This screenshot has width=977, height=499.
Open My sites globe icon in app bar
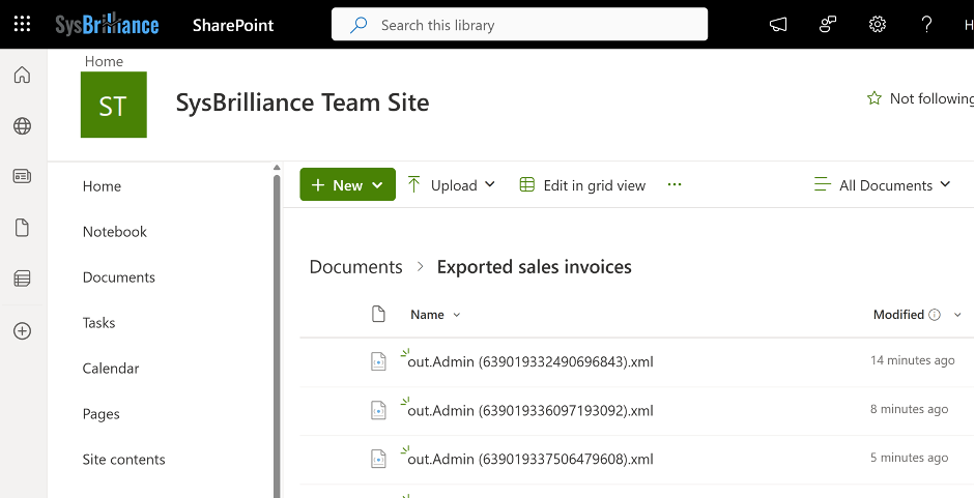[22, 126]
